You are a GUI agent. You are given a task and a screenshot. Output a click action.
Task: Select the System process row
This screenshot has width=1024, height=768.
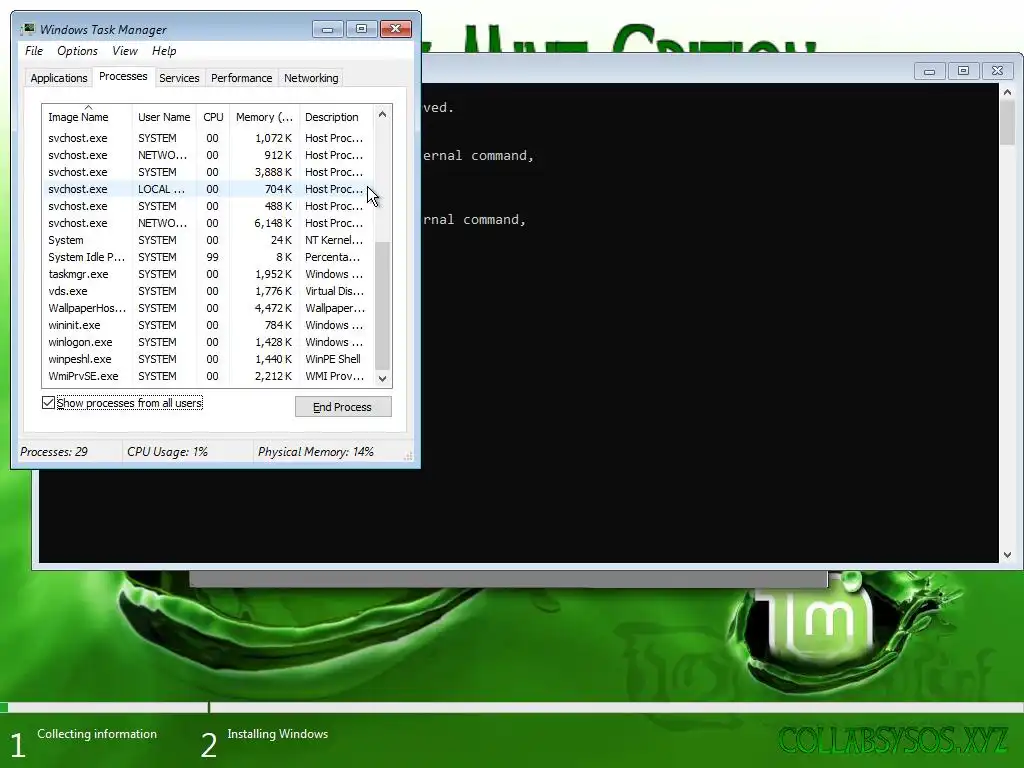(x=208, y=240)
